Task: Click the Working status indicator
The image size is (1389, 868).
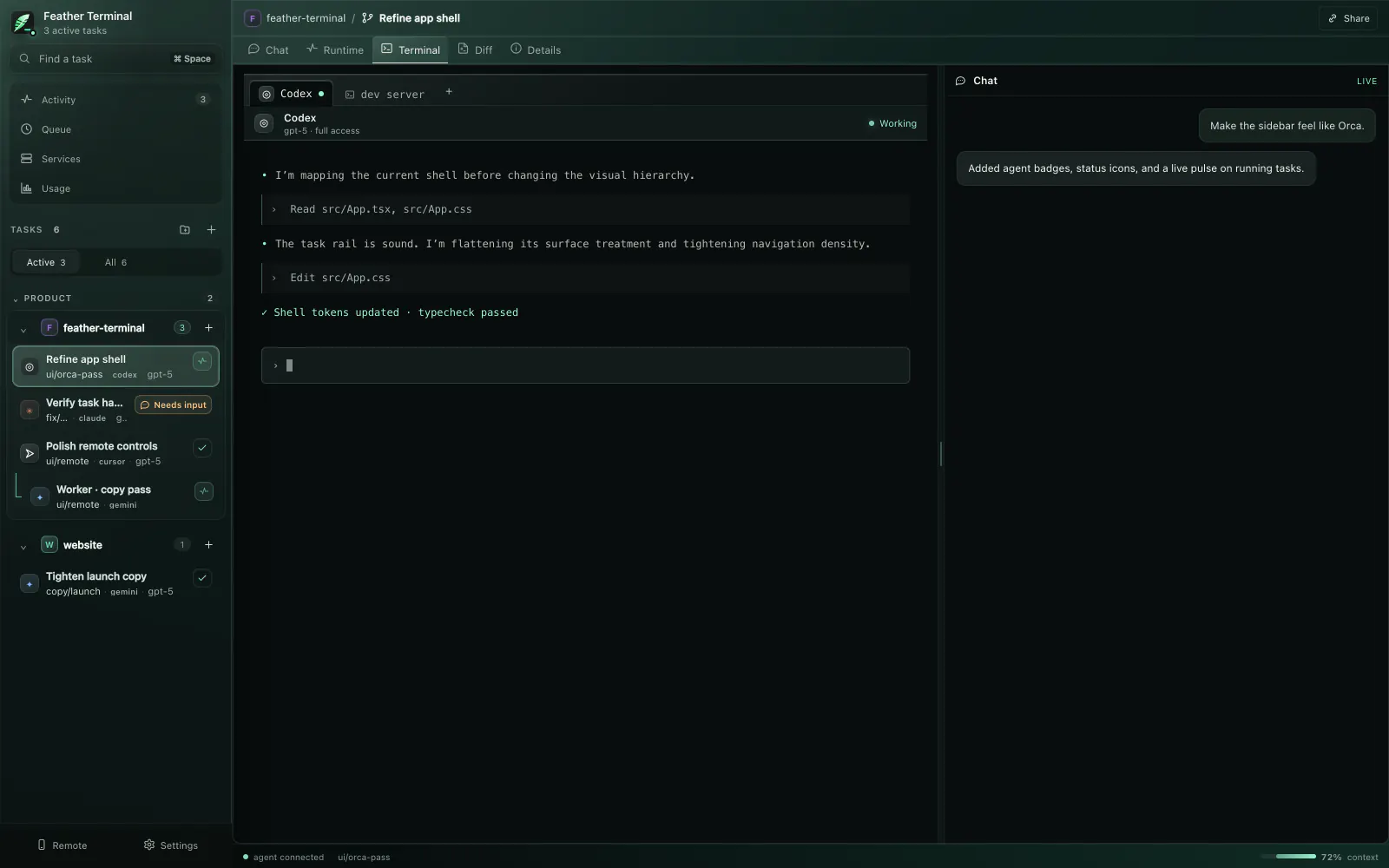Action: pos(892,124)
